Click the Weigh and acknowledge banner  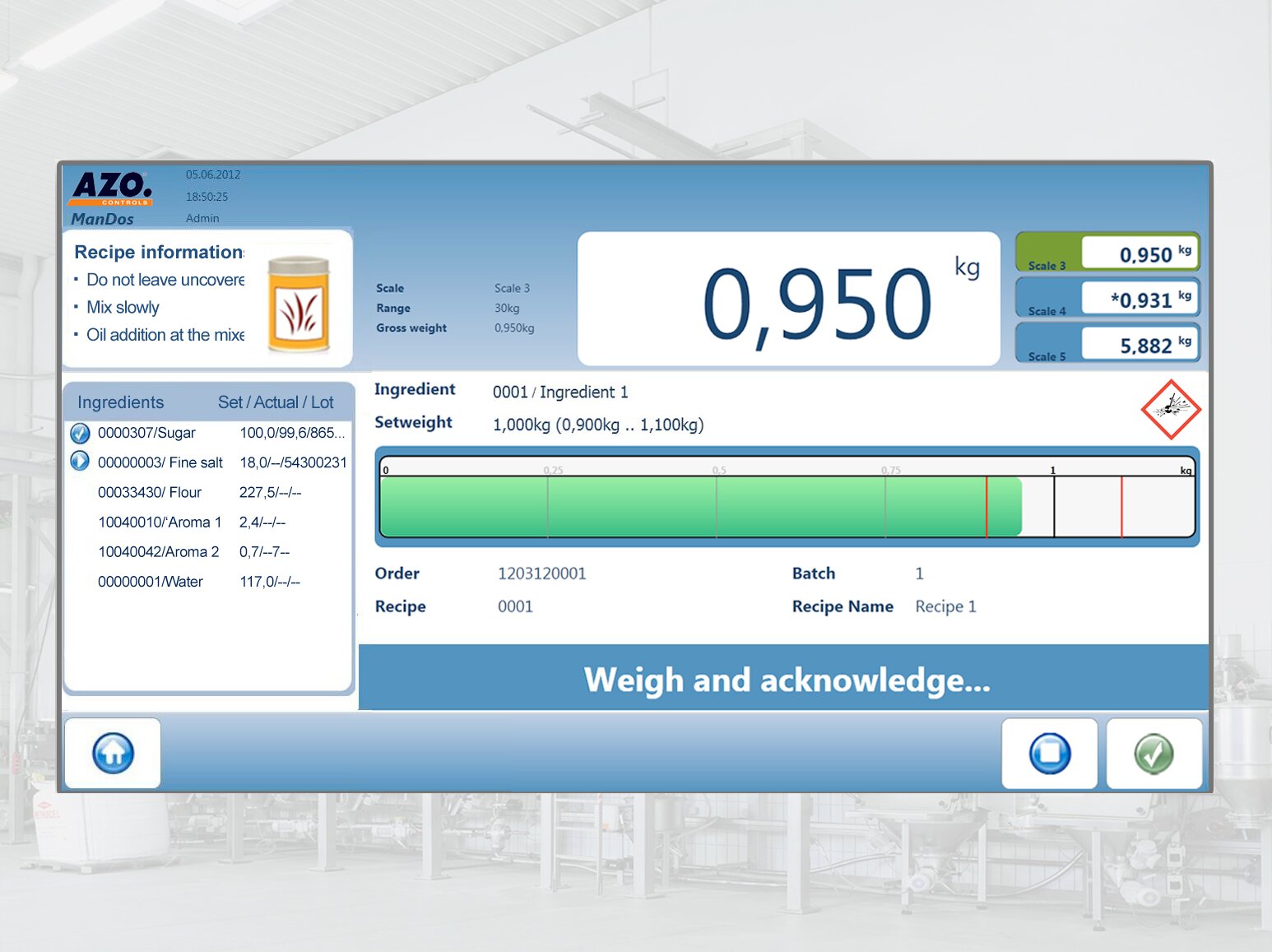pos(786,680)
